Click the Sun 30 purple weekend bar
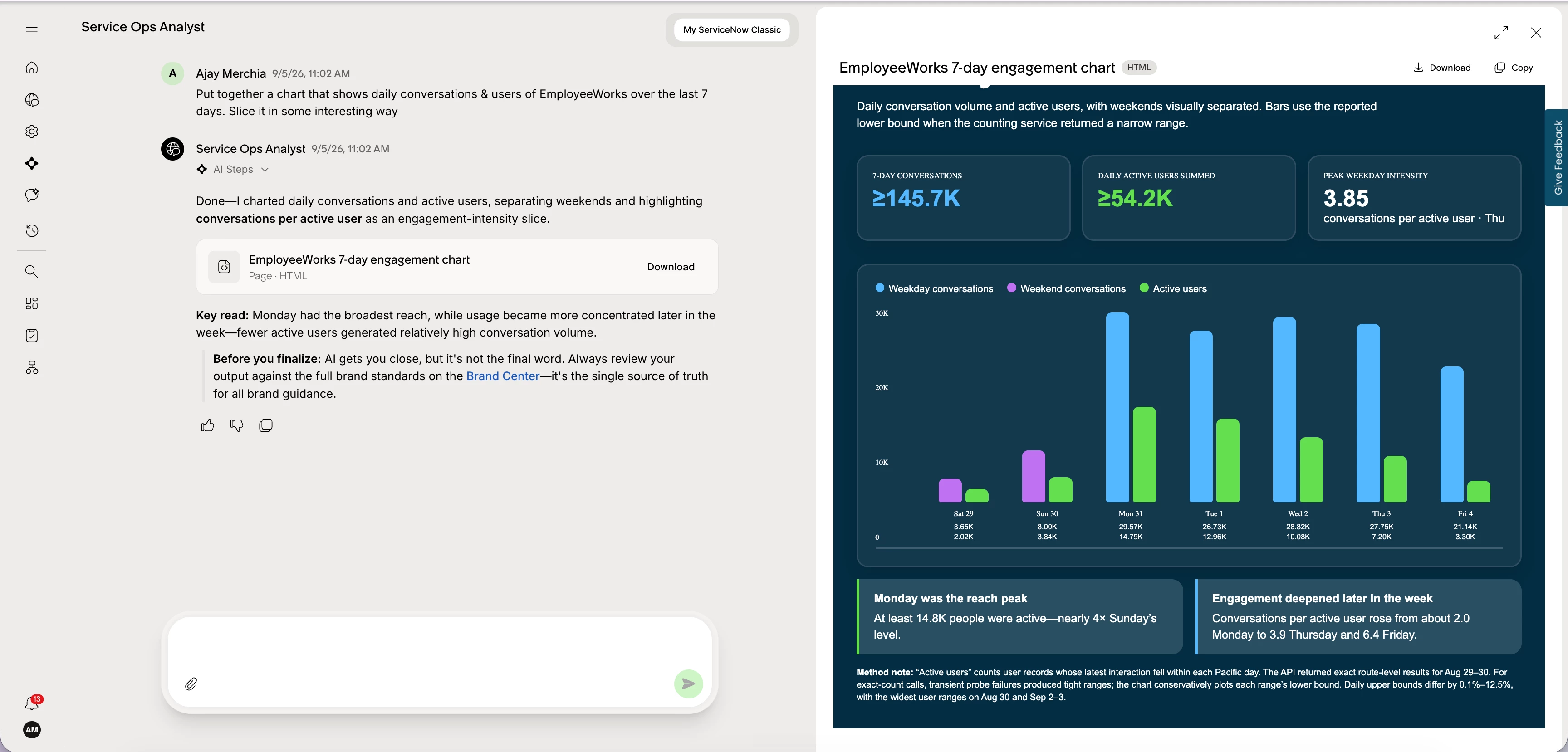The image size is (1568, 752). pos(1034,476)
